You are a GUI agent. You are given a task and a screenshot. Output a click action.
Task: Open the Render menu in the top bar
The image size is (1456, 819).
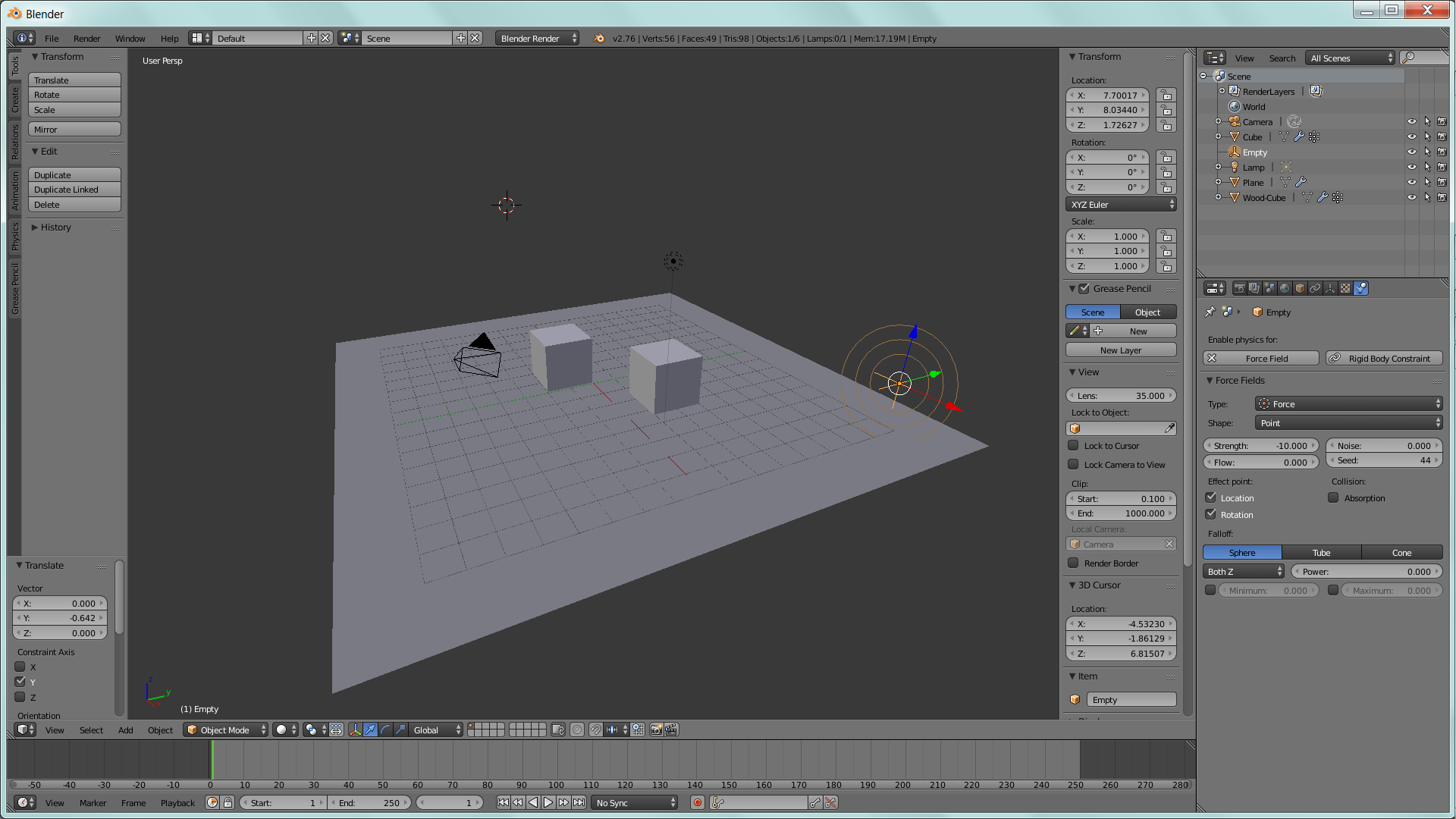(86, 38)
